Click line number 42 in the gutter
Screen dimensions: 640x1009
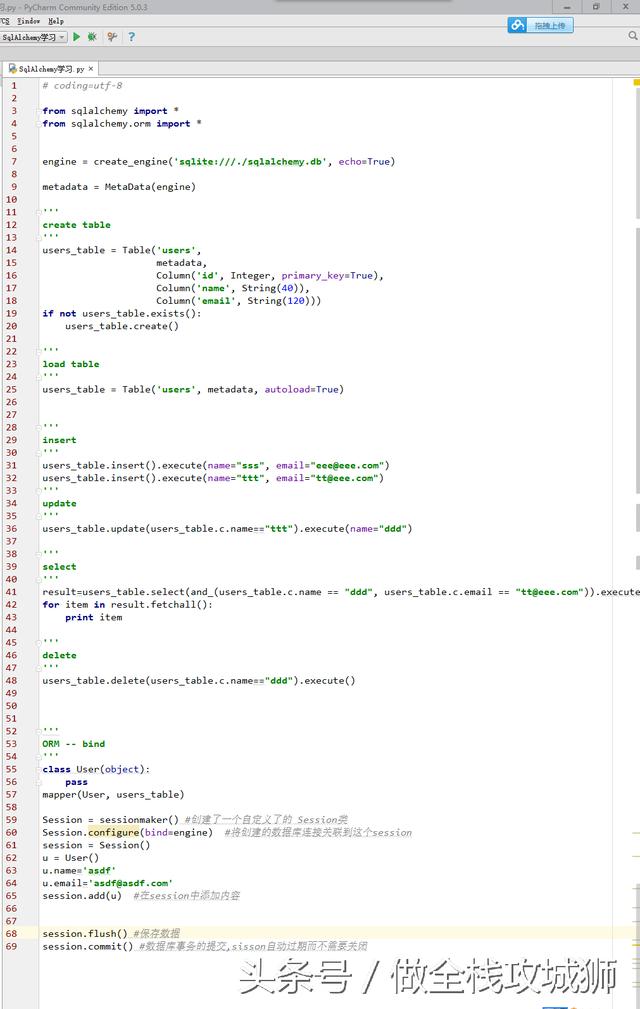coord(12,604)
